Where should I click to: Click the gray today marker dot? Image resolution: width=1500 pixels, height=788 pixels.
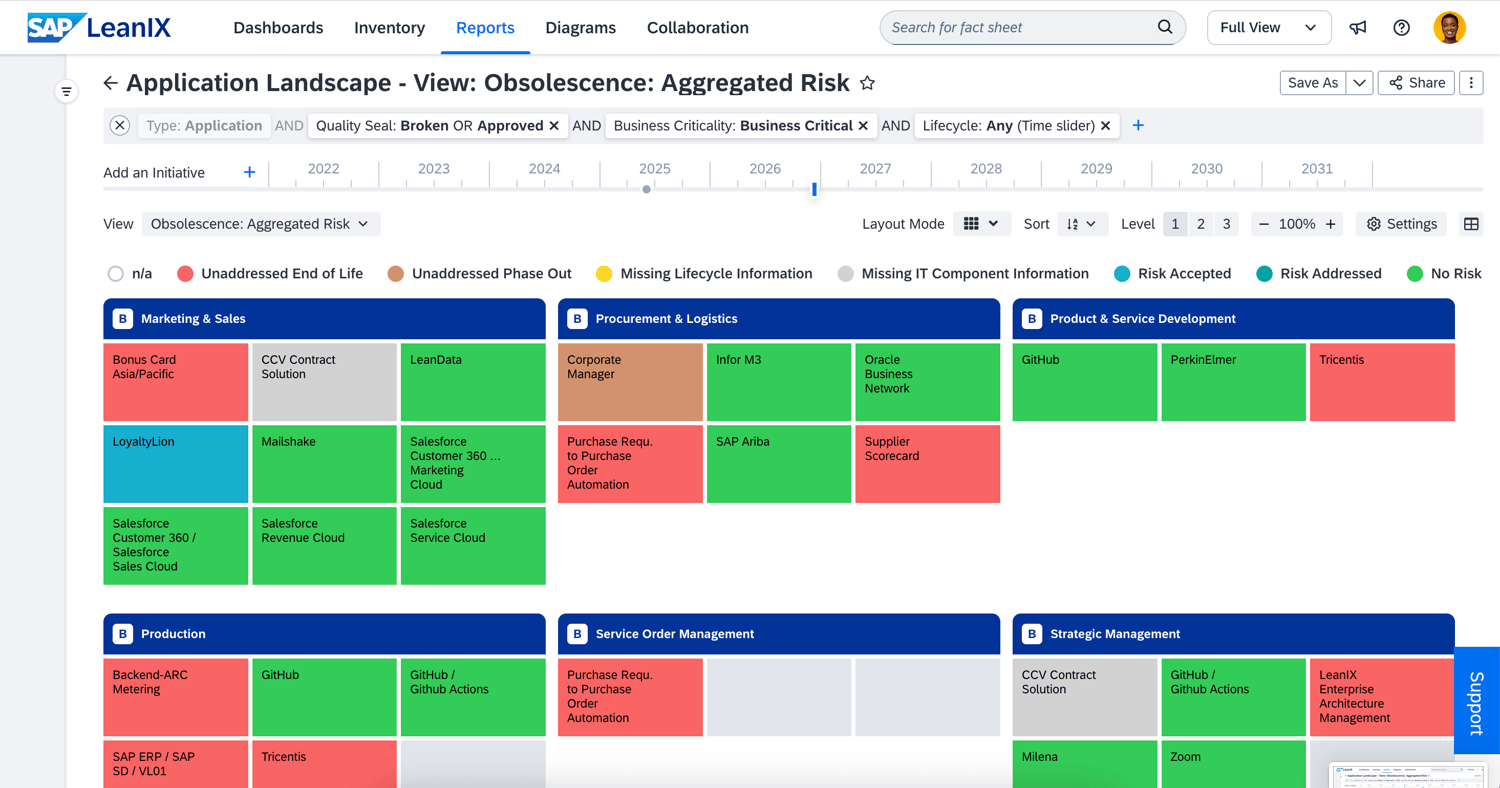[647, 189]
